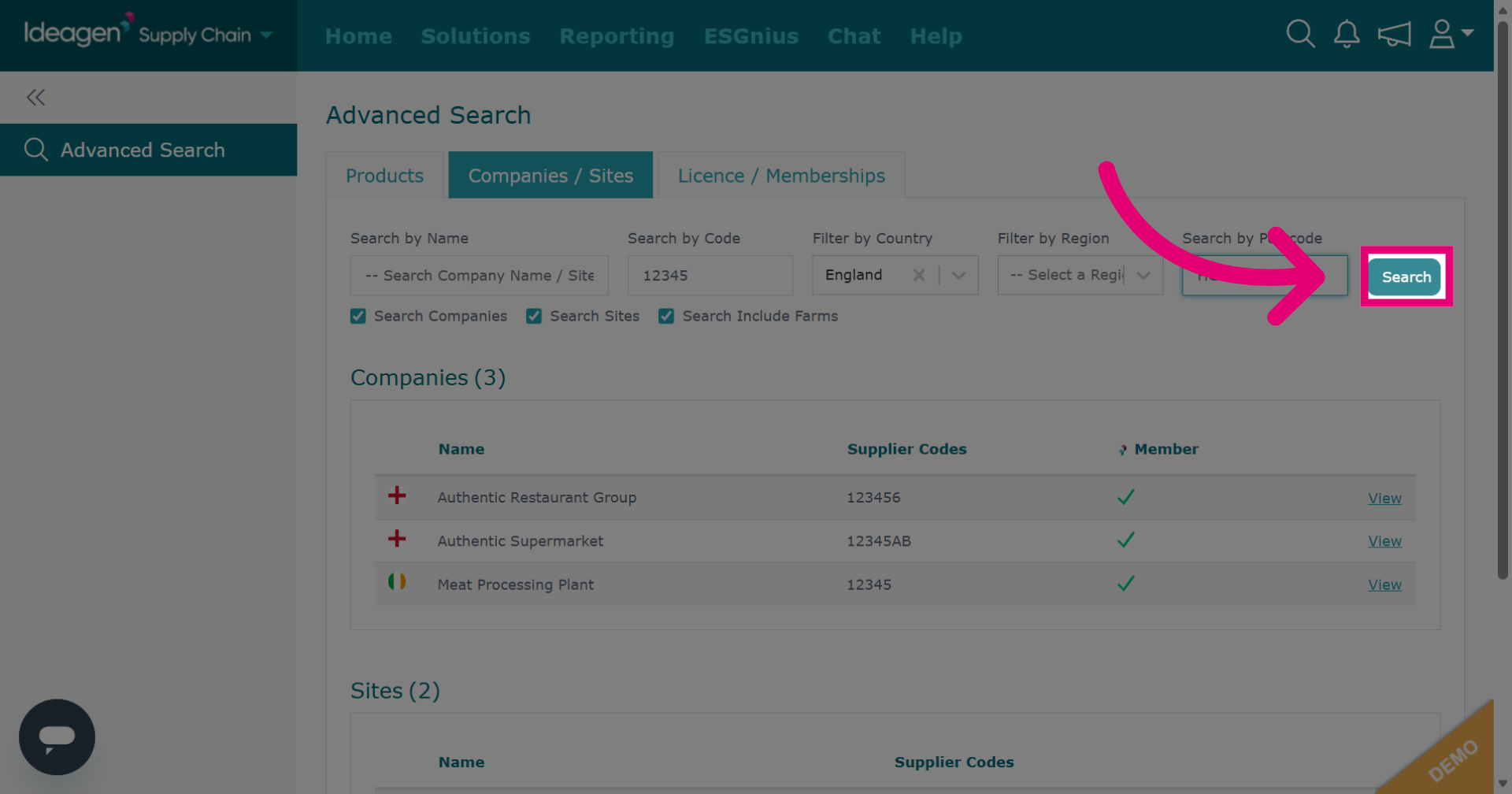Open the Solutions menu
The height and width of the screenshot is (794, 1512).
tap(476, 36)
